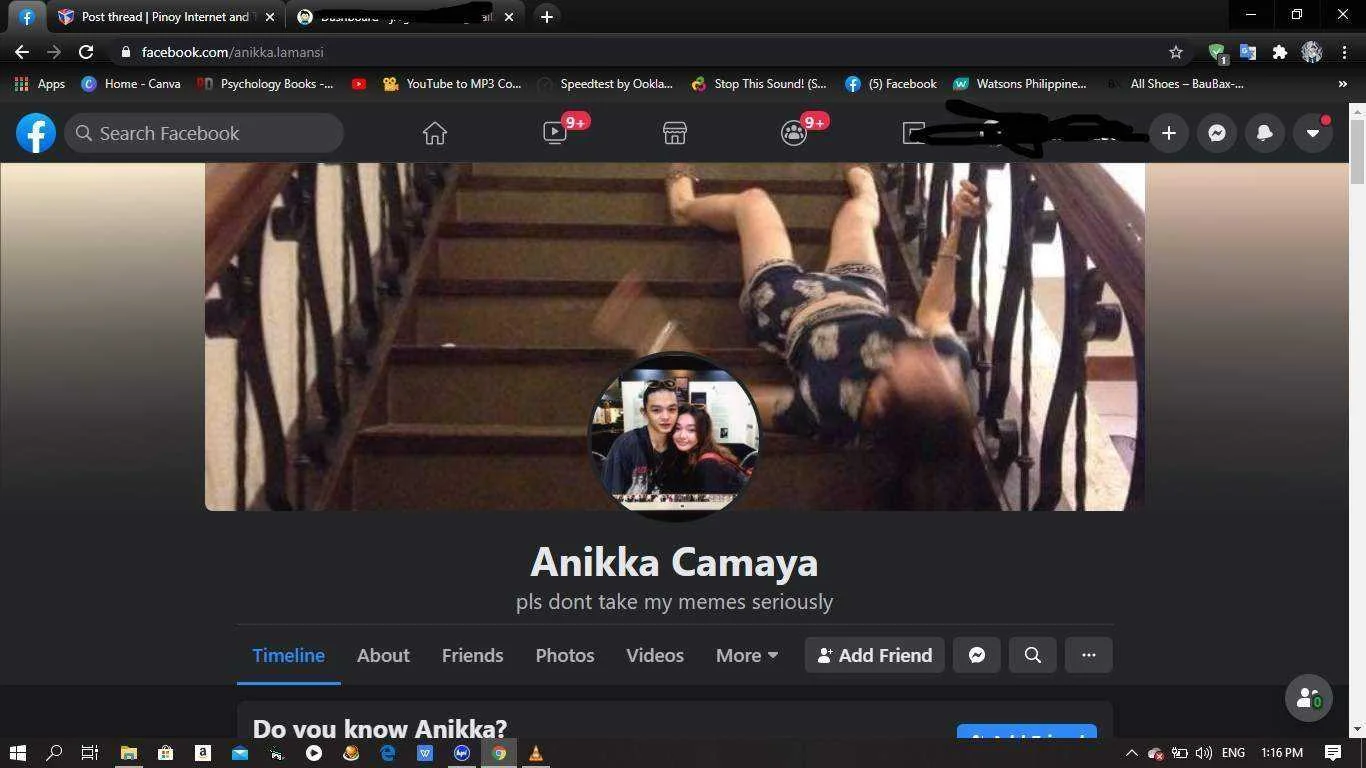Open the Chrome profile avatar

1312,52
